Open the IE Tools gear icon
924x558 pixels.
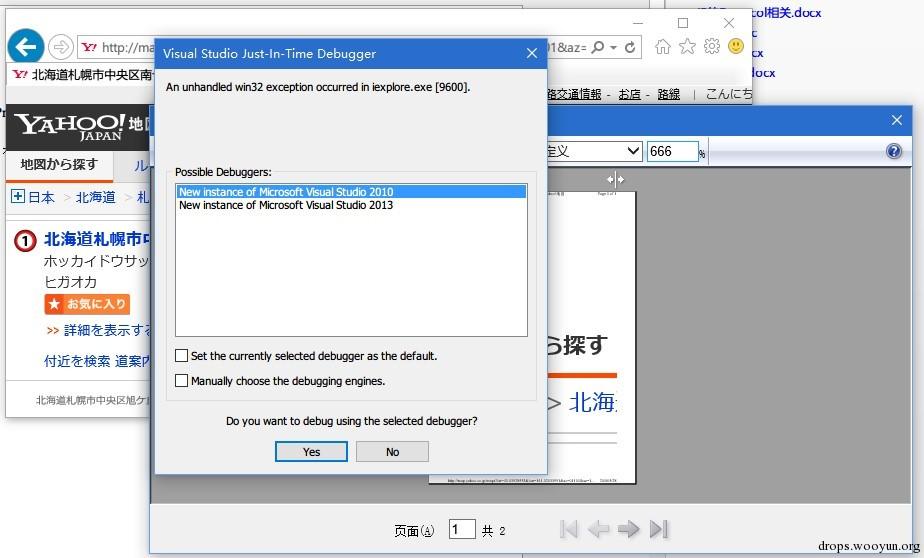pos(711,46)
